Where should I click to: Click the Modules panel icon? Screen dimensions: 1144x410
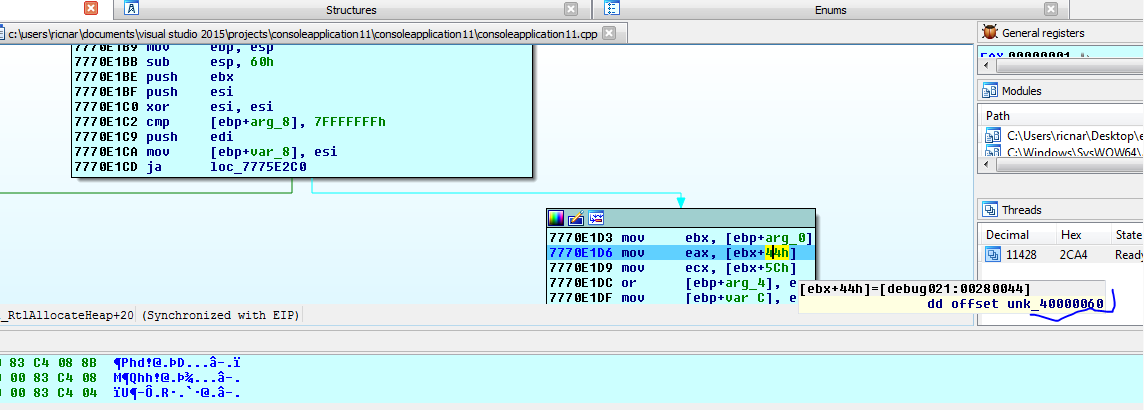tap(991, 91)
